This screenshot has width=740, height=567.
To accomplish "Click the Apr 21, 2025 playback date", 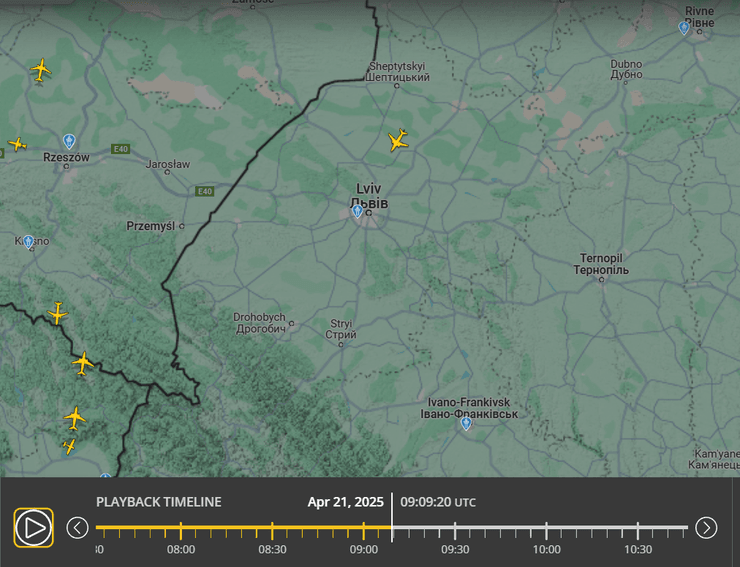I will point(345,502).
